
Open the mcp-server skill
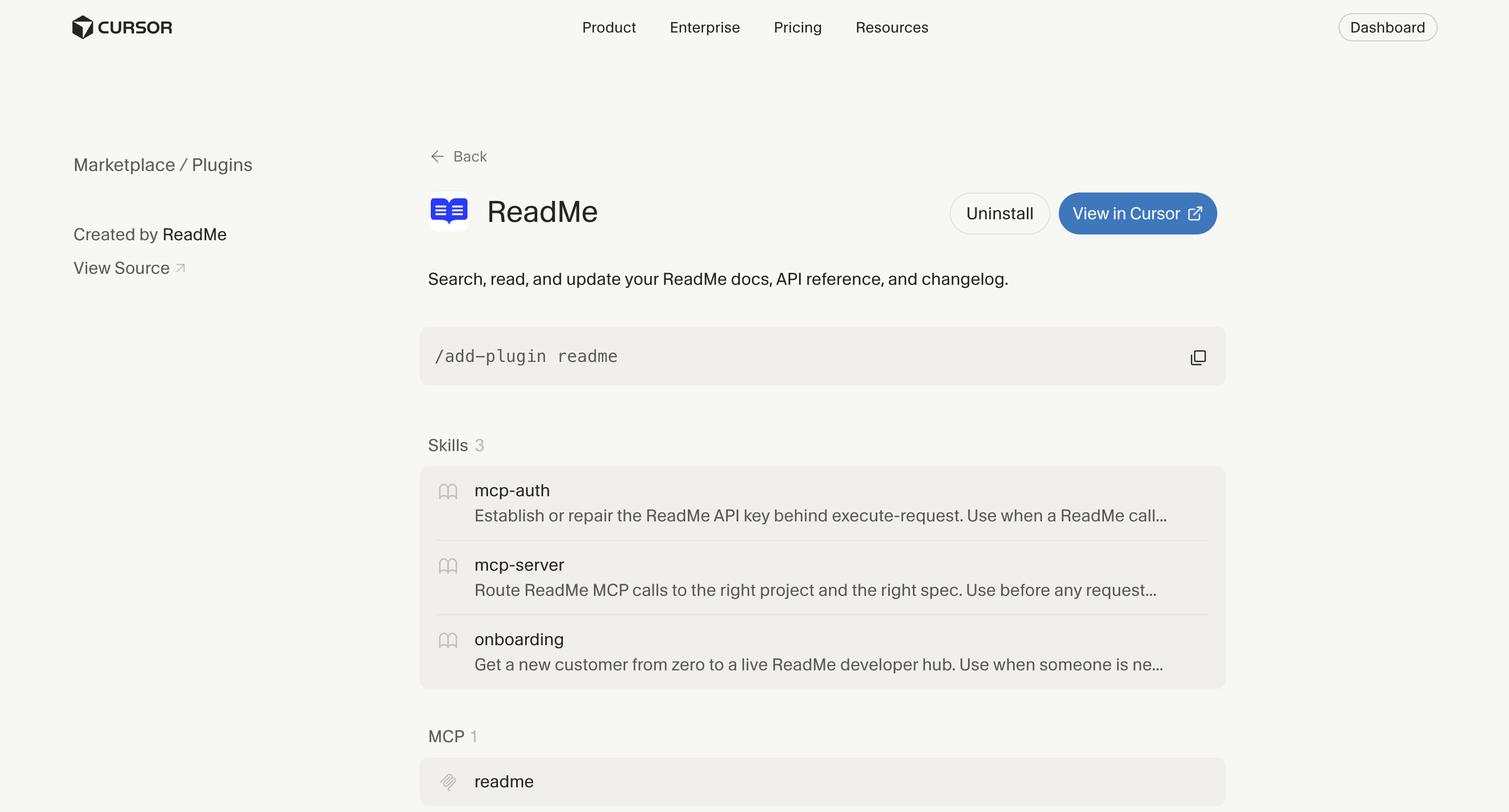point(823,578)
